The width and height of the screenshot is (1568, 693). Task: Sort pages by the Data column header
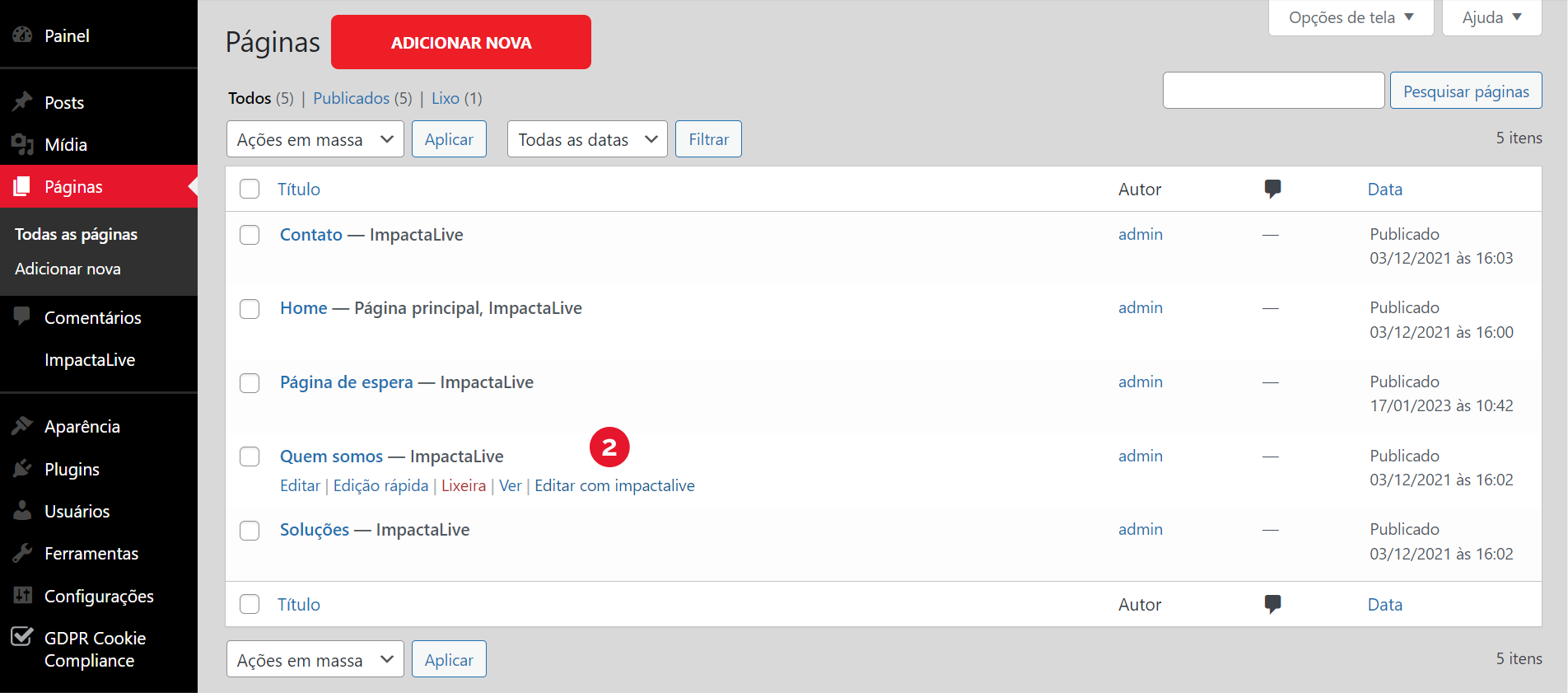pos(1384,189)
